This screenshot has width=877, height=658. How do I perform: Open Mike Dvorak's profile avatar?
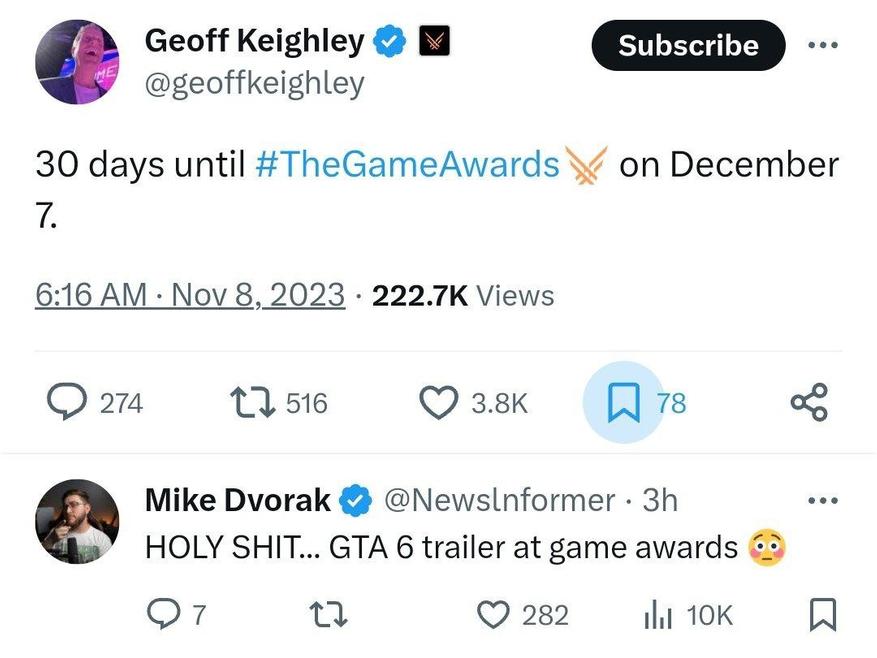coord(77,521)
